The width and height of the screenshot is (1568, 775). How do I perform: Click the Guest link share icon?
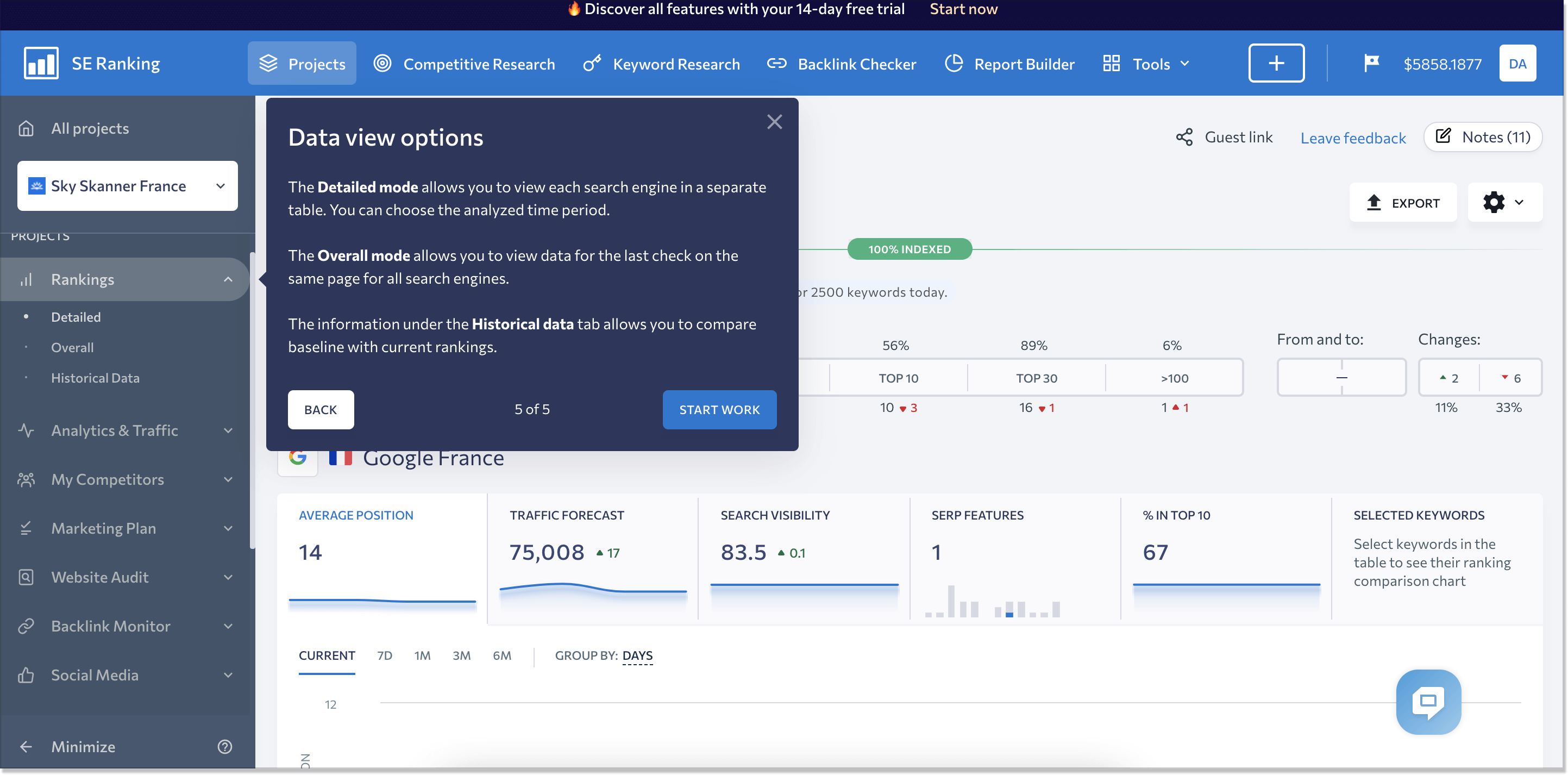(x=1186, y=136)
